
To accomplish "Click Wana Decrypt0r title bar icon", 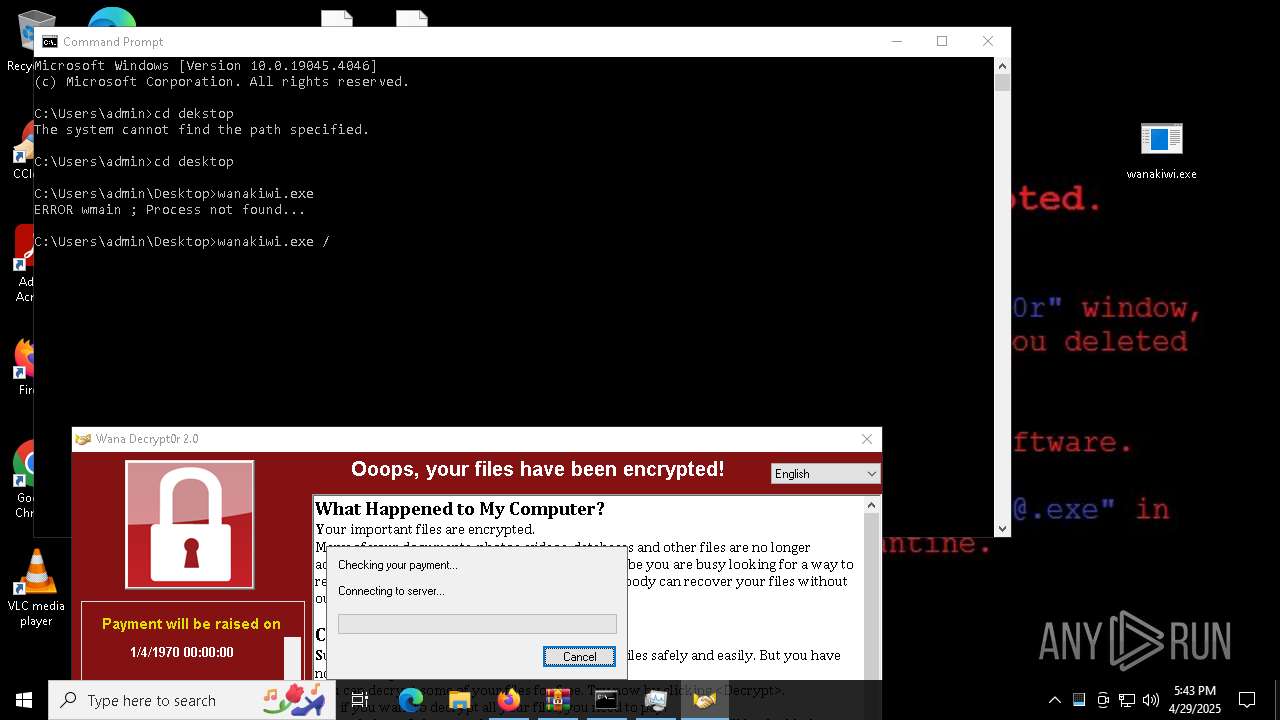I will (x=83, y=439).
